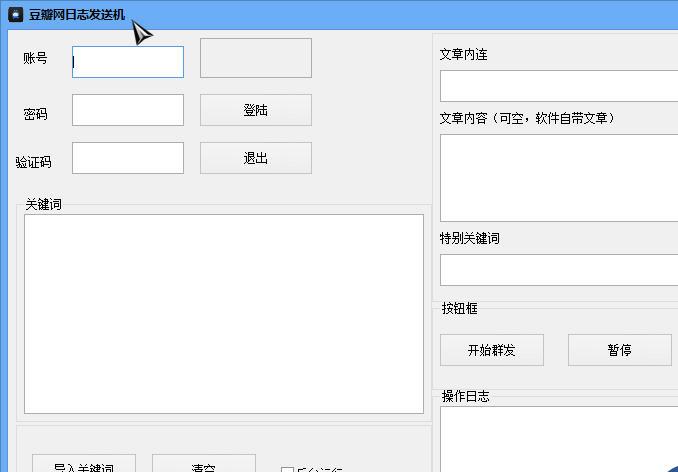Click the blank captcha box beside 账号
The width and height of the screenshot is (678, 472).
(256, 58)
